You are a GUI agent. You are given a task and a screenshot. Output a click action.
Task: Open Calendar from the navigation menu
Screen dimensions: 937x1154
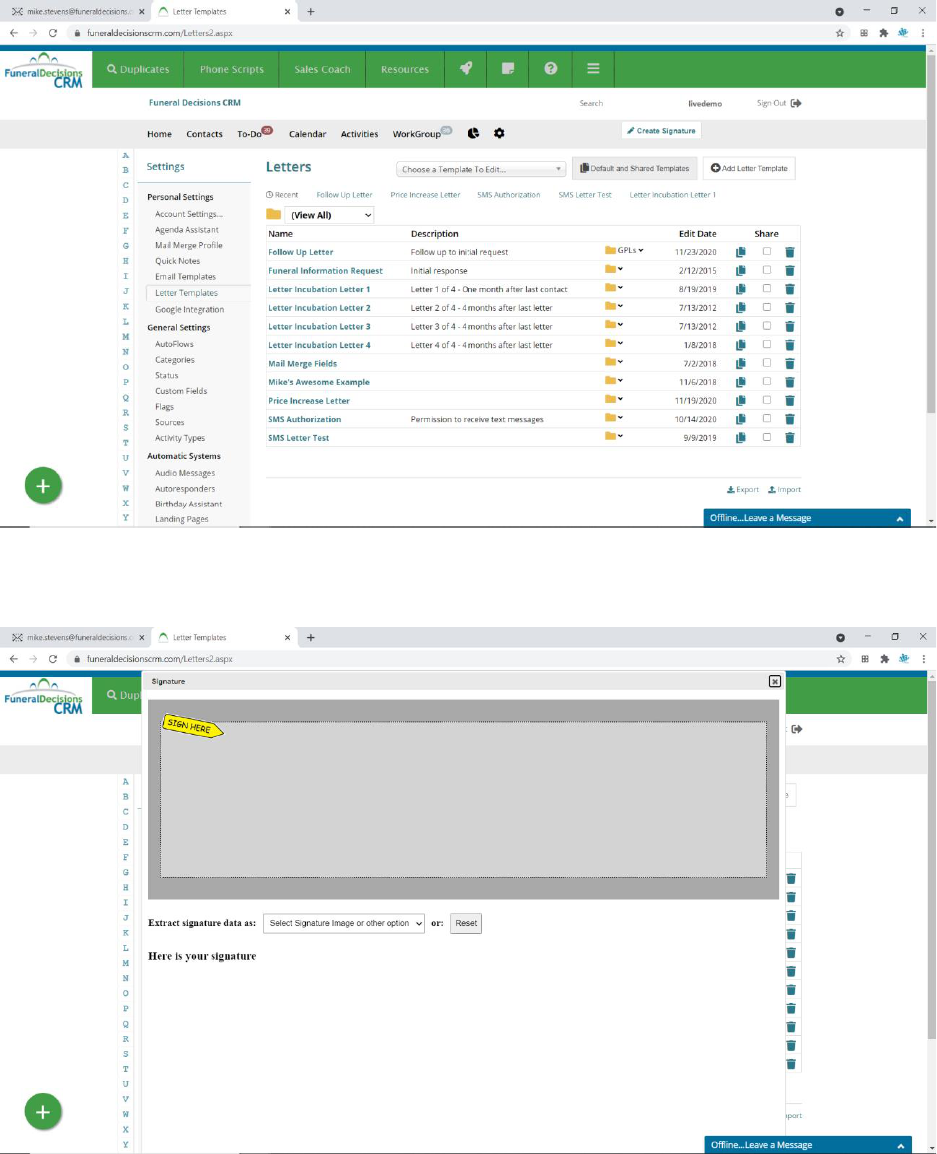pos(307,134)
